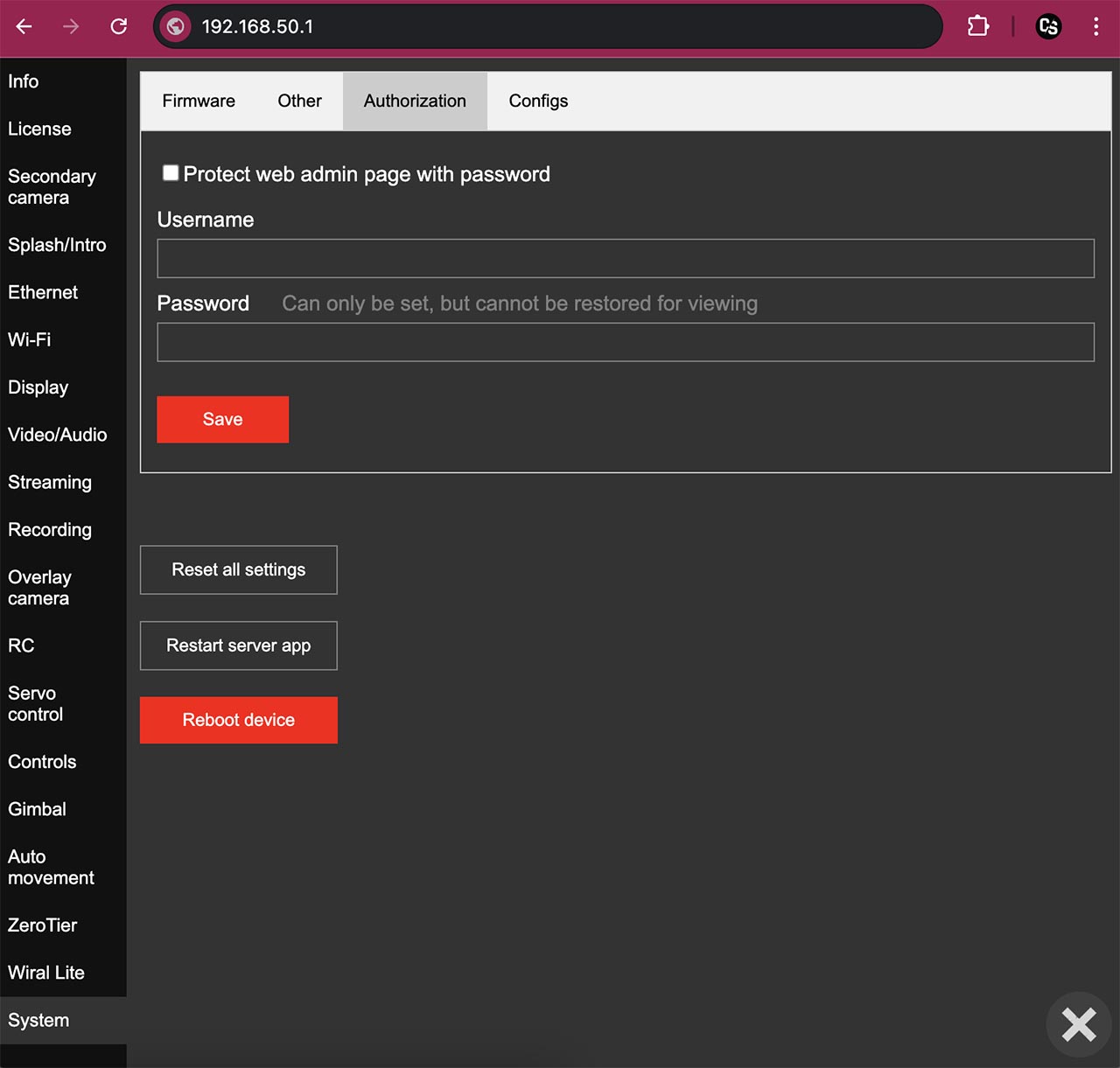
Task: Focus the Username input field
Action: point(626,259)
